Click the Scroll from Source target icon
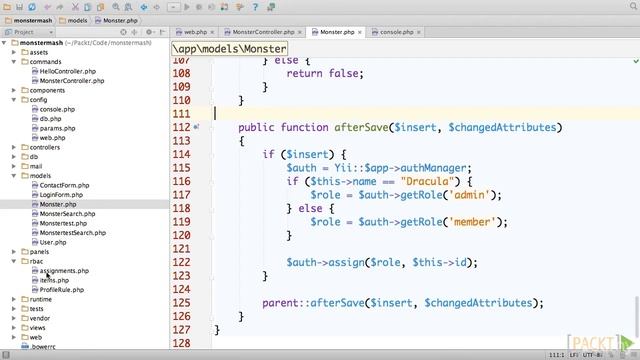 (123, 32)
